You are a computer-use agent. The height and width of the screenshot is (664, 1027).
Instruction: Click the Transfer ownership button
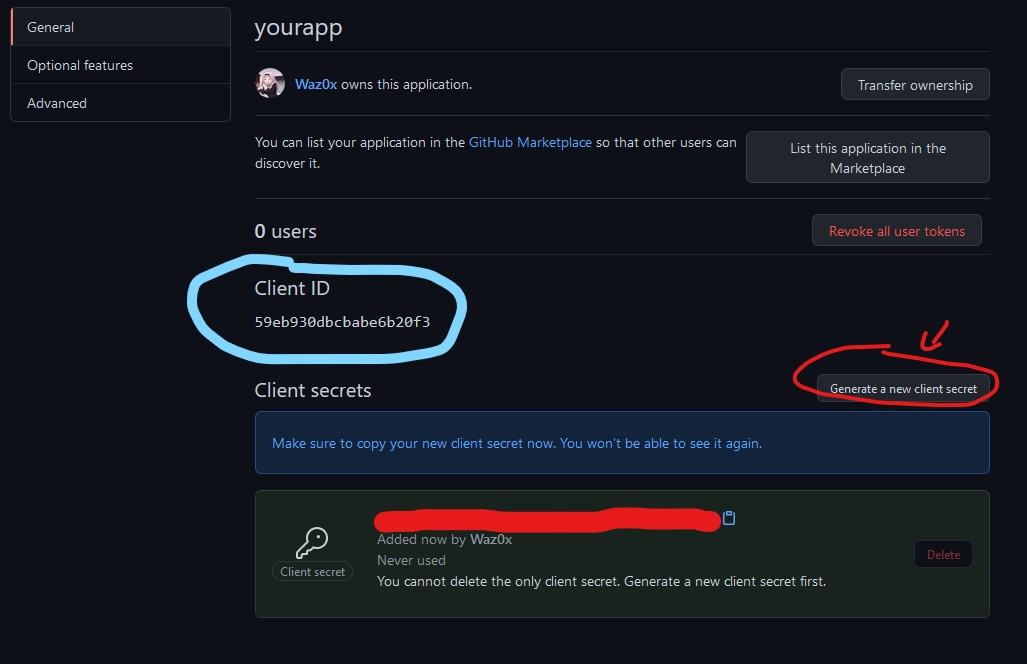[x=915, y=84]
